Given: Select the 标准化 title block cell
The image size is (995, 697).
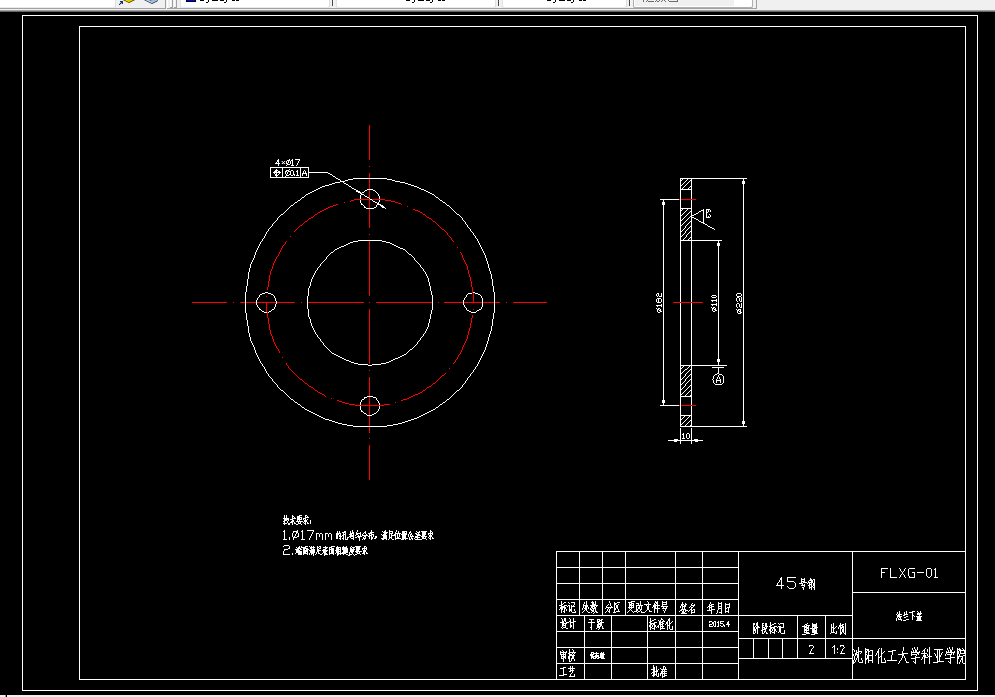Looking at the screenshot, I should coord(661,624).
